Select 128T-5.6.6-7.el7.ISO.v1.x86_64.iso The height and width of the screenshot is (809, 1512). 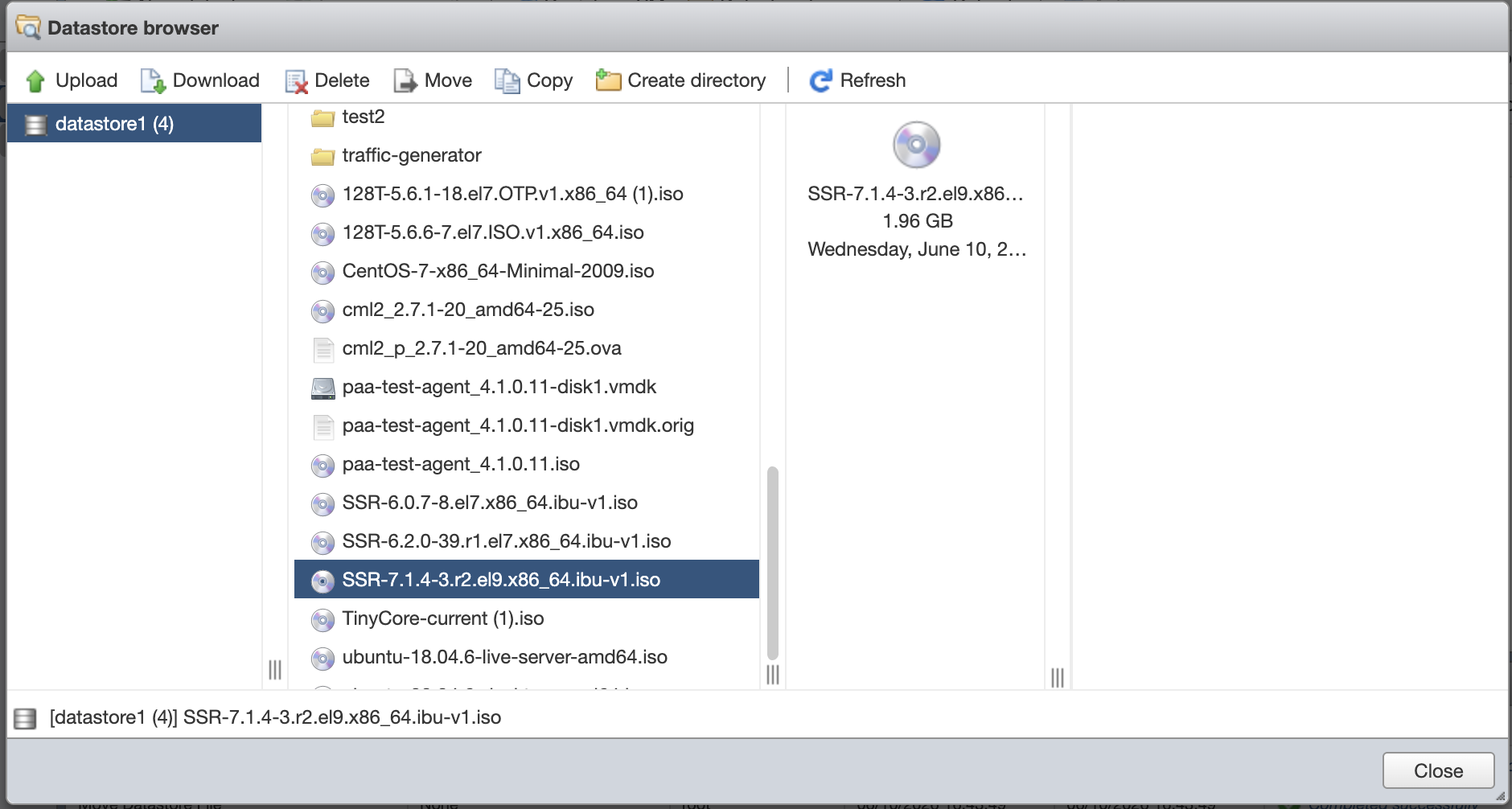(x=493, y=232)
